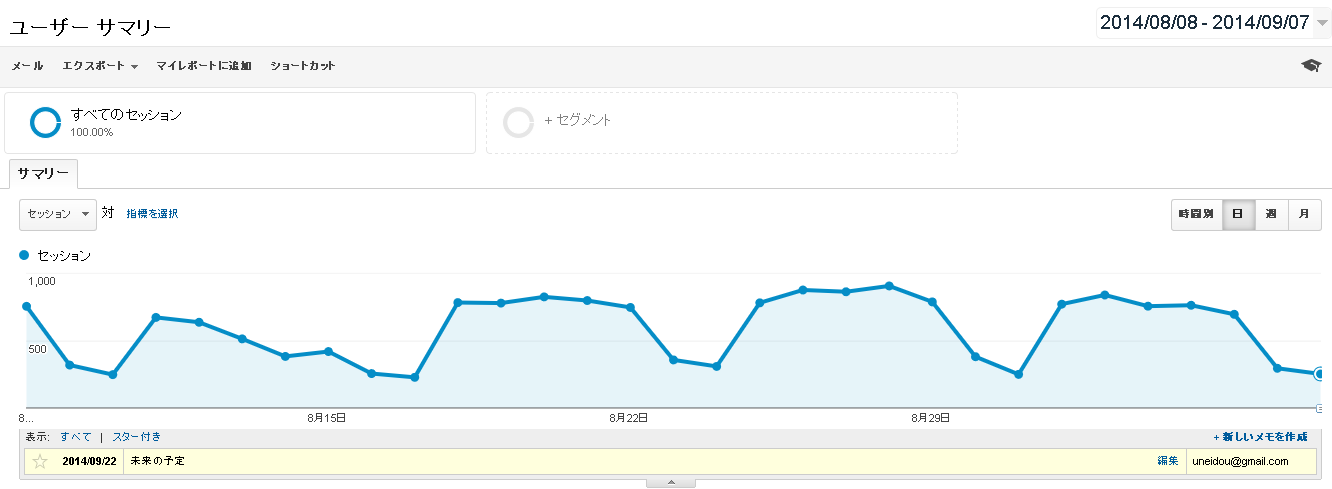Star the 2014/09/22 annotation

[x=40, y=461]
